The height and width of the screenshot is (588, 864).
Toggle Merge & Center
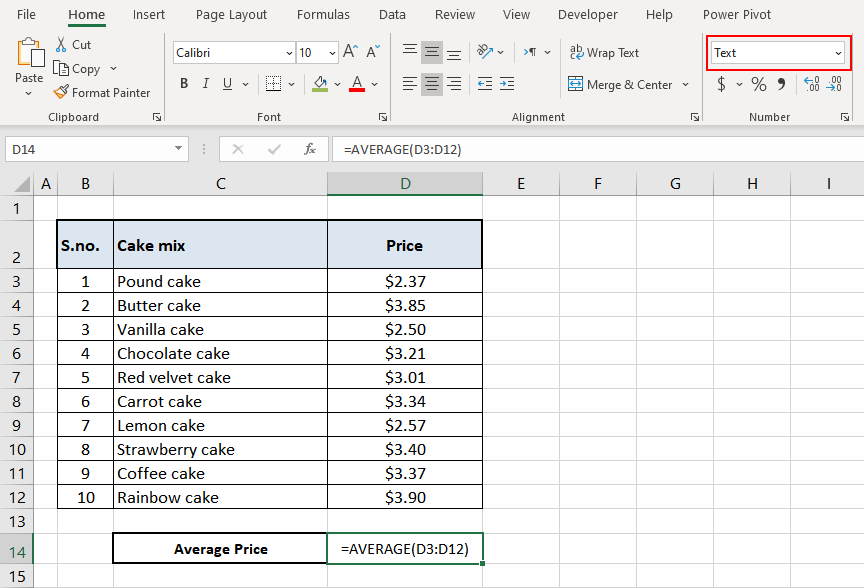coord(620,85)
